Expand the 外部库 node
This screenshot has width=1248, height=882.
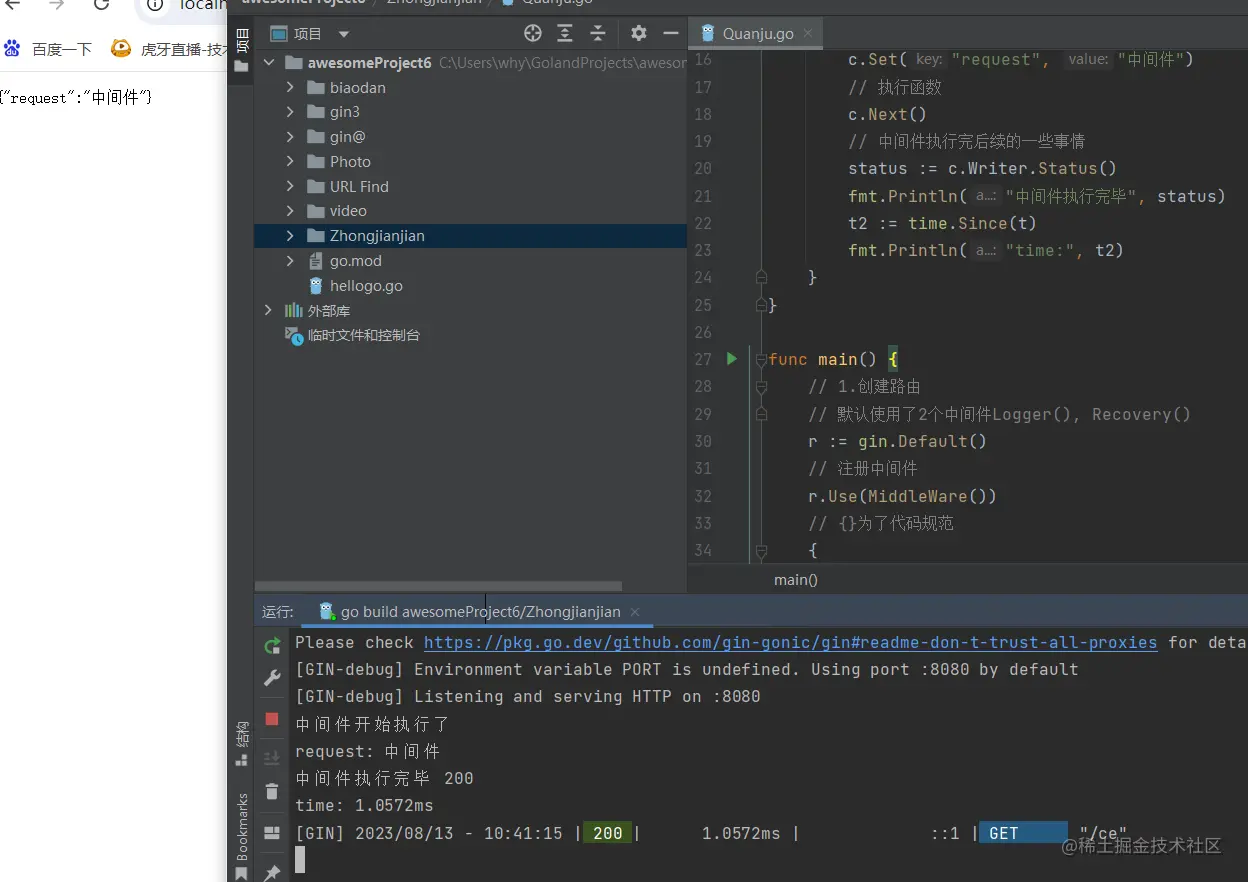268,311
